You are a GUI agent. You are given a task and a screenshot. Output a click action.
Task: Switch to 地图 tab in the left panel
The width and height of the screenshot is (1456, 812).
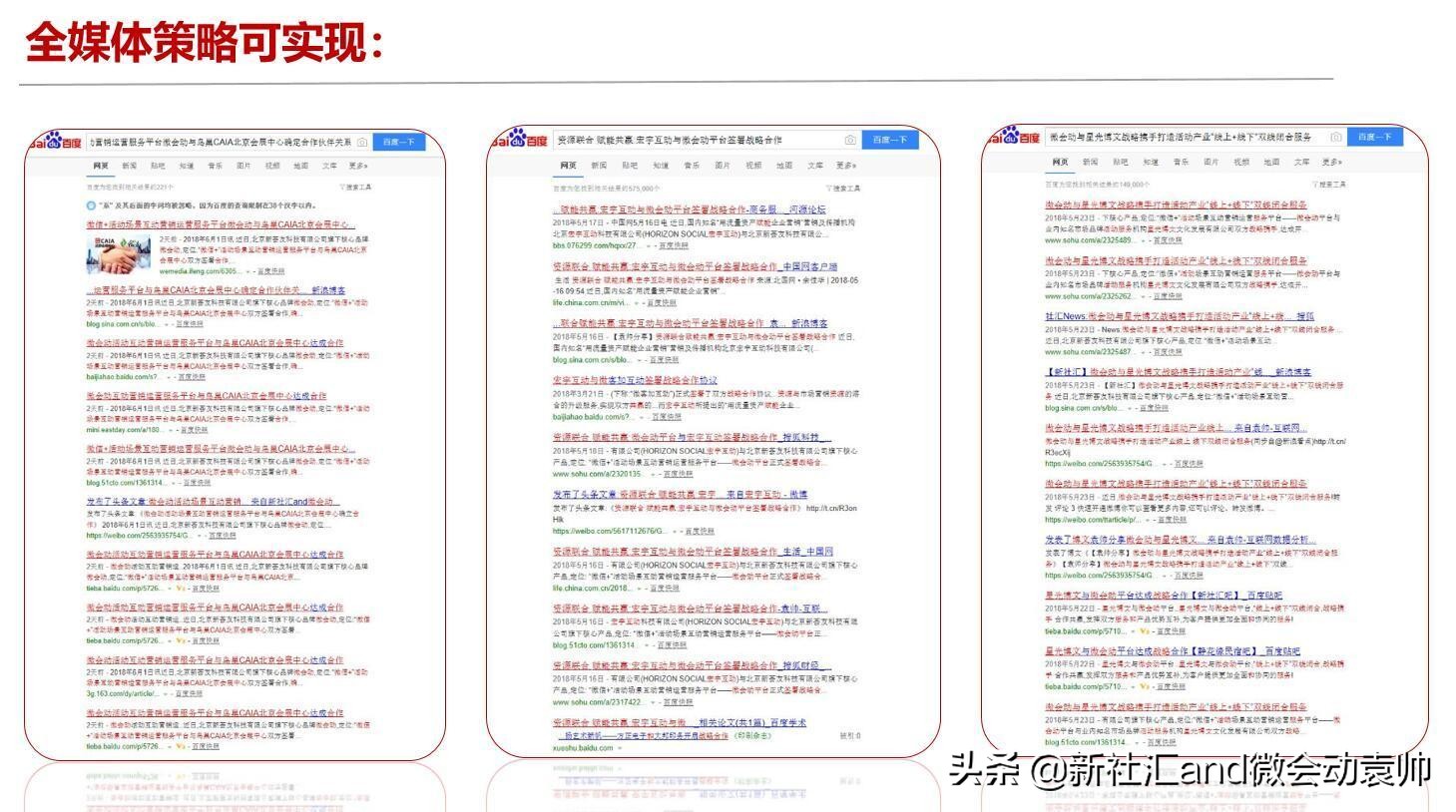click(301, 166)
